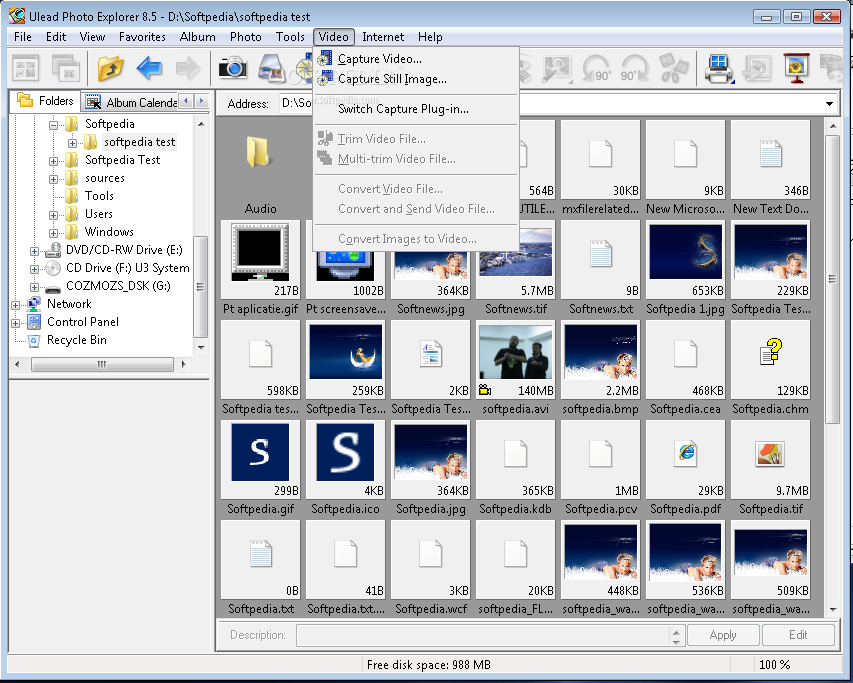853x683 pixels.
Task: Click the first thumbnail-layout icon in toolbar
Action: [26, 69]
